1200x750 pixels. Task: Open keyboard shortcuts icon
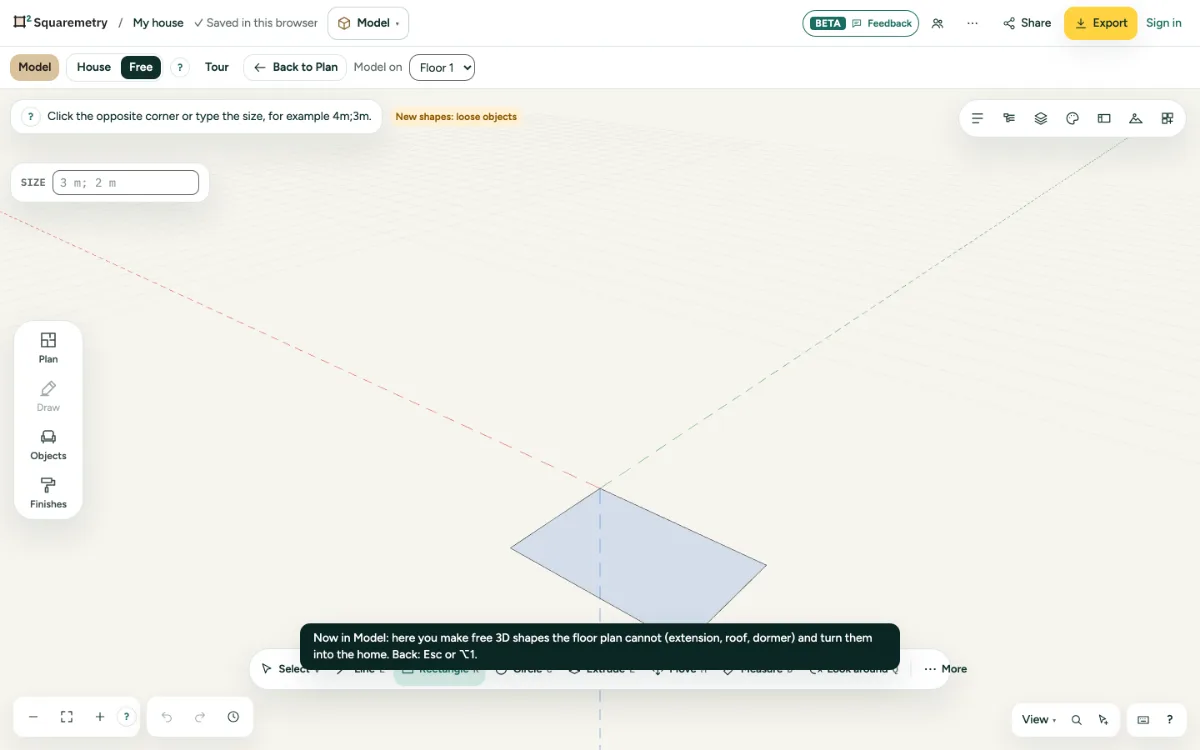point(1143,720)
